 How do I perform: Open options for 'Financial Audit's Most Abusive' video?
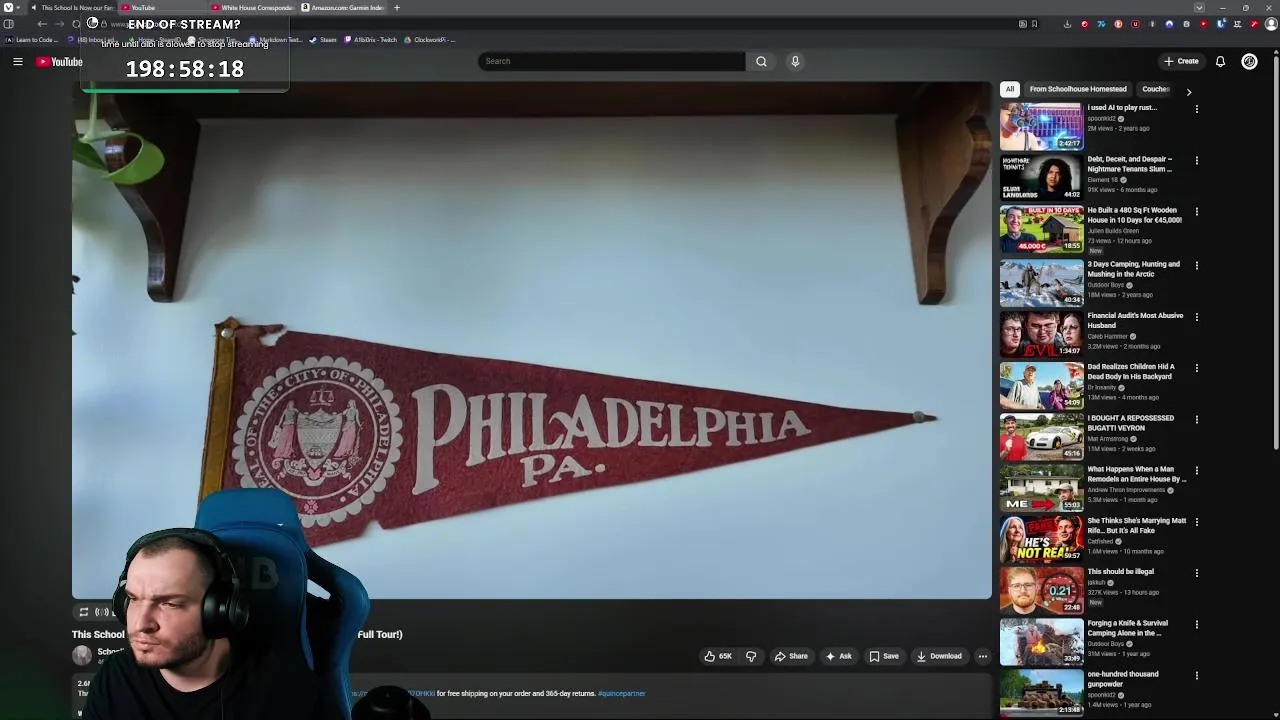click(1197, 316)
